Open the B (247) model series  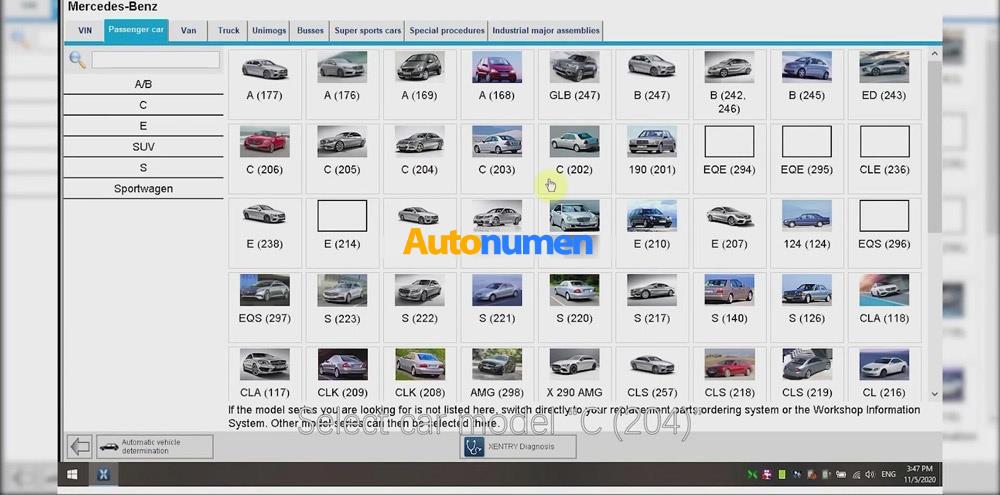pos(652,84)
